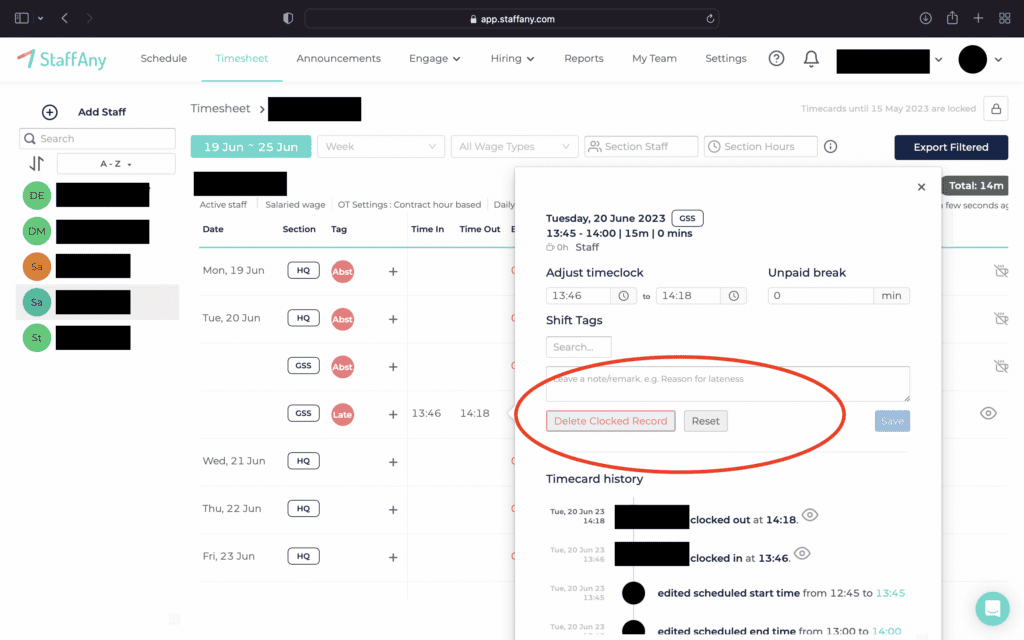Viewport: 1024px width, 640px height.
Task: Click the Timesheet breadcrumb link
Action: click(220, 108)
